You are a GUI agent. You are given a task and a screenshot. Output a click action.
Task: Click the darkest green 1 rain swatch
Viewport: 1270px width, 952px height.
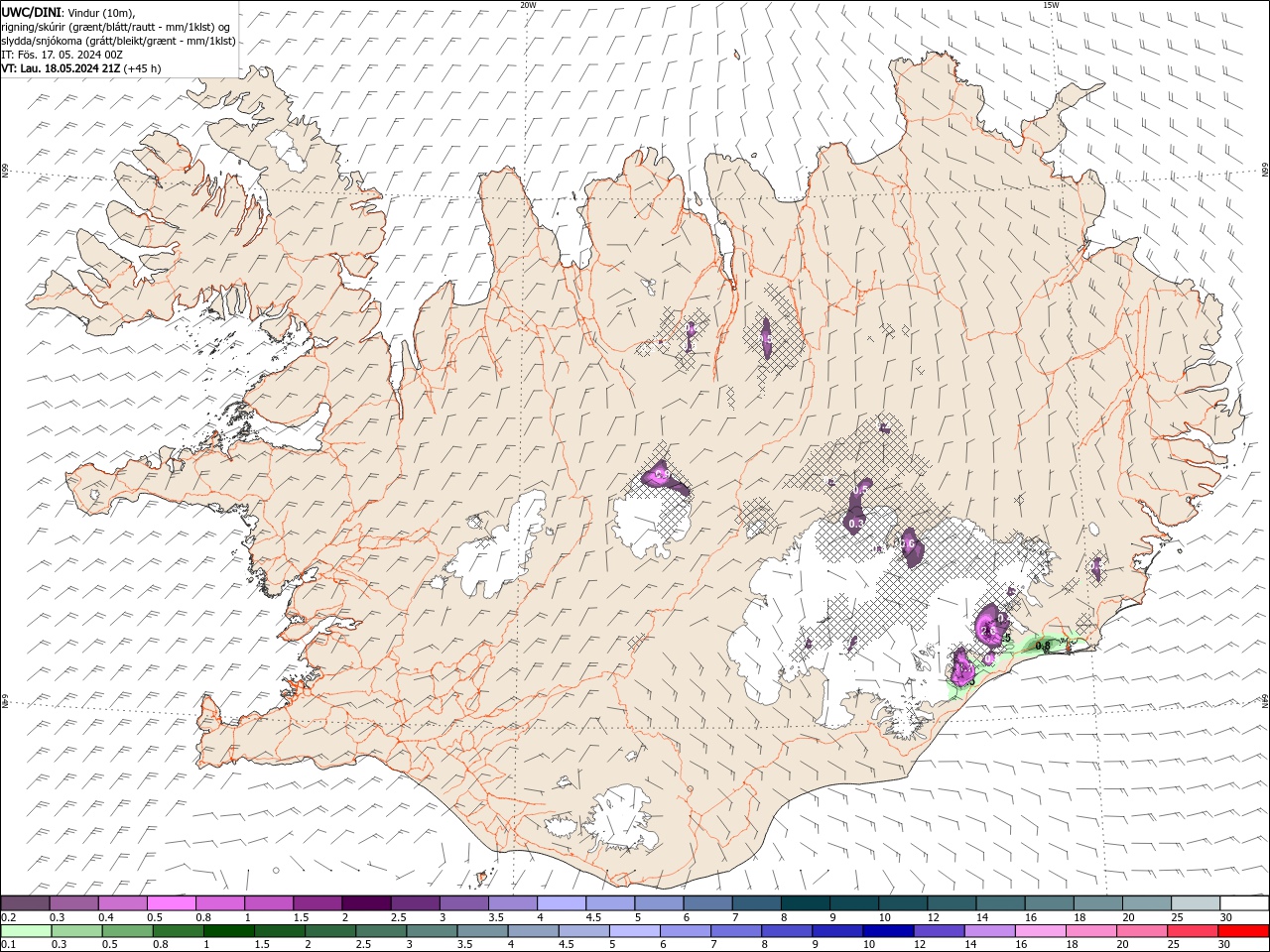pos(229,931)
